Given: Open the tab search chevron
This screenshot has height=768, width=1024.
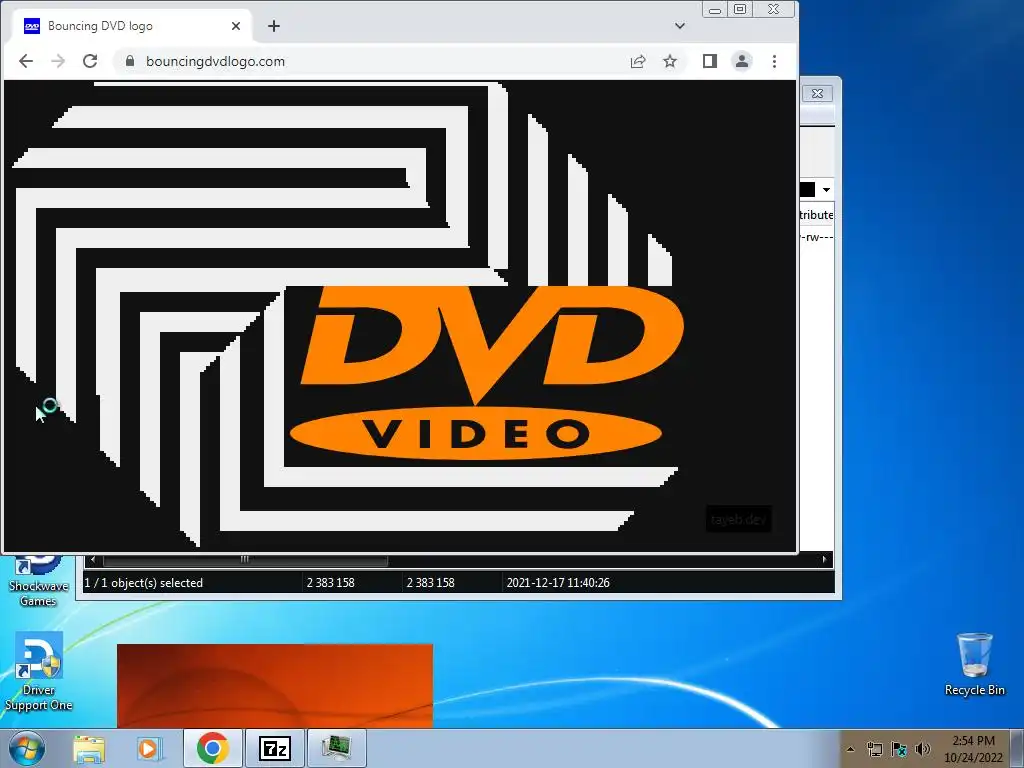Looking at the screenshot, I should (680, 26).
